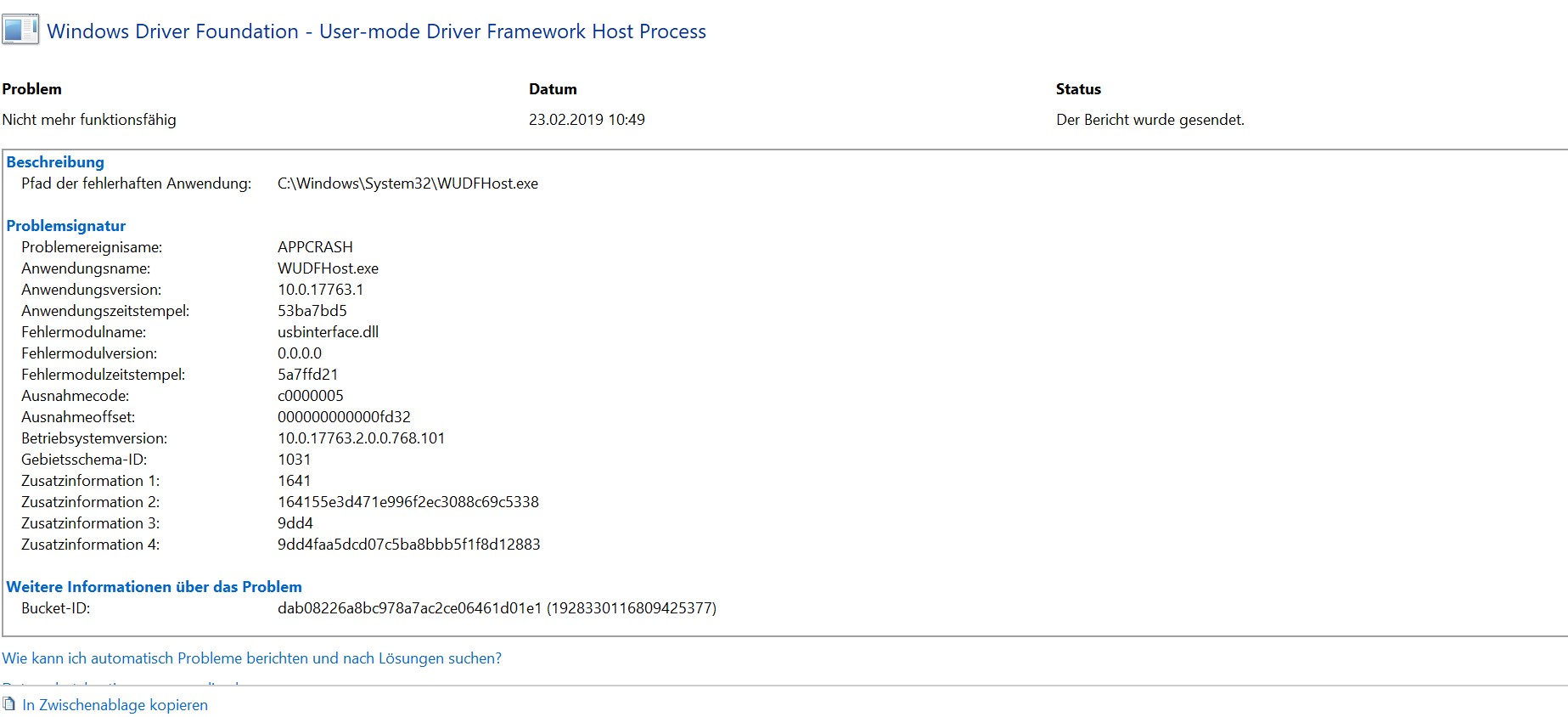Select hash '9dd4faa5dcd07c5ba8bbb5f1f8d12883'
Viewport: 1568px width, 717px height.
click(409, 545)
